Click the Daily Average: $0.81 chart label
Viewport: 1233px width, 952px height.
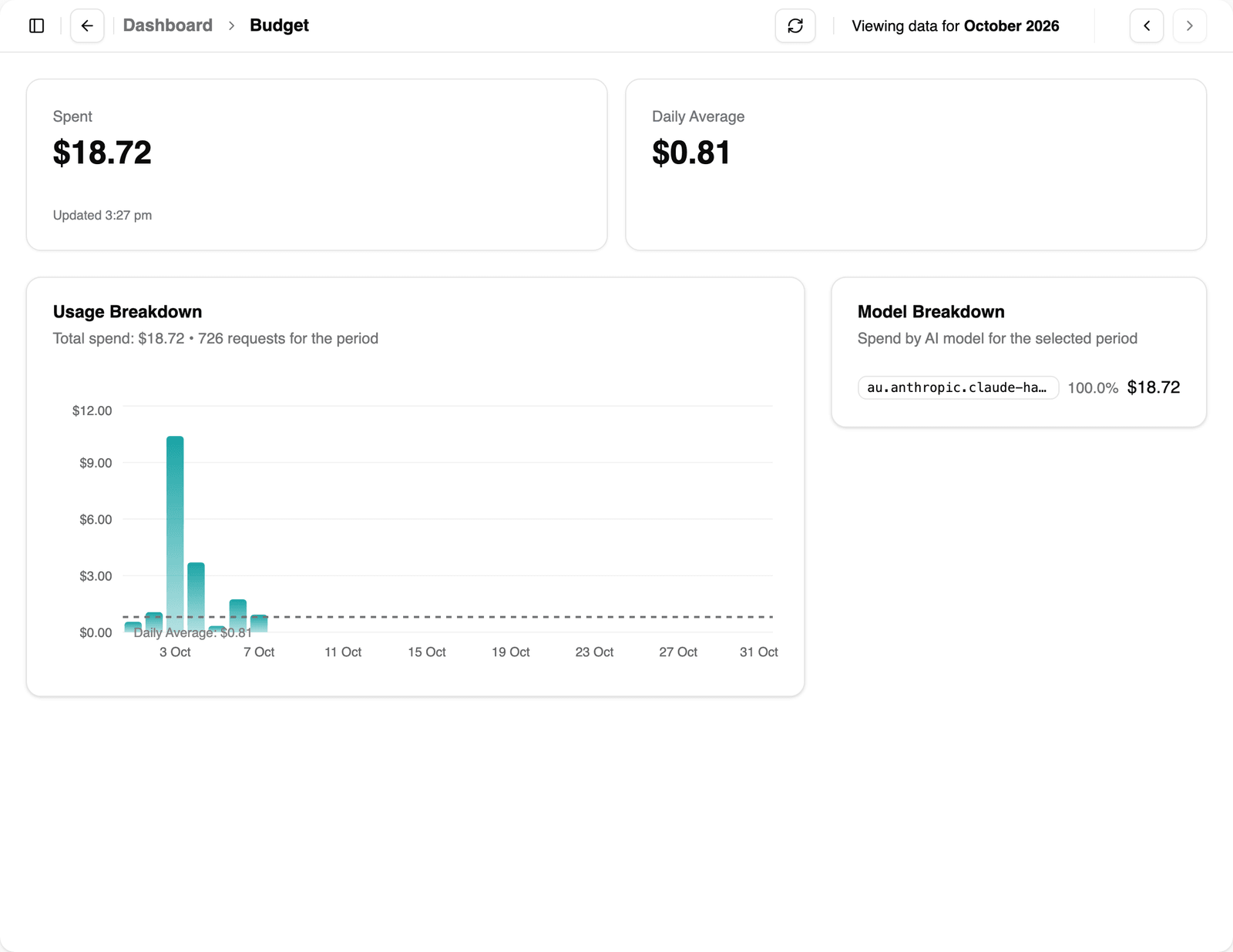(193, 633)
